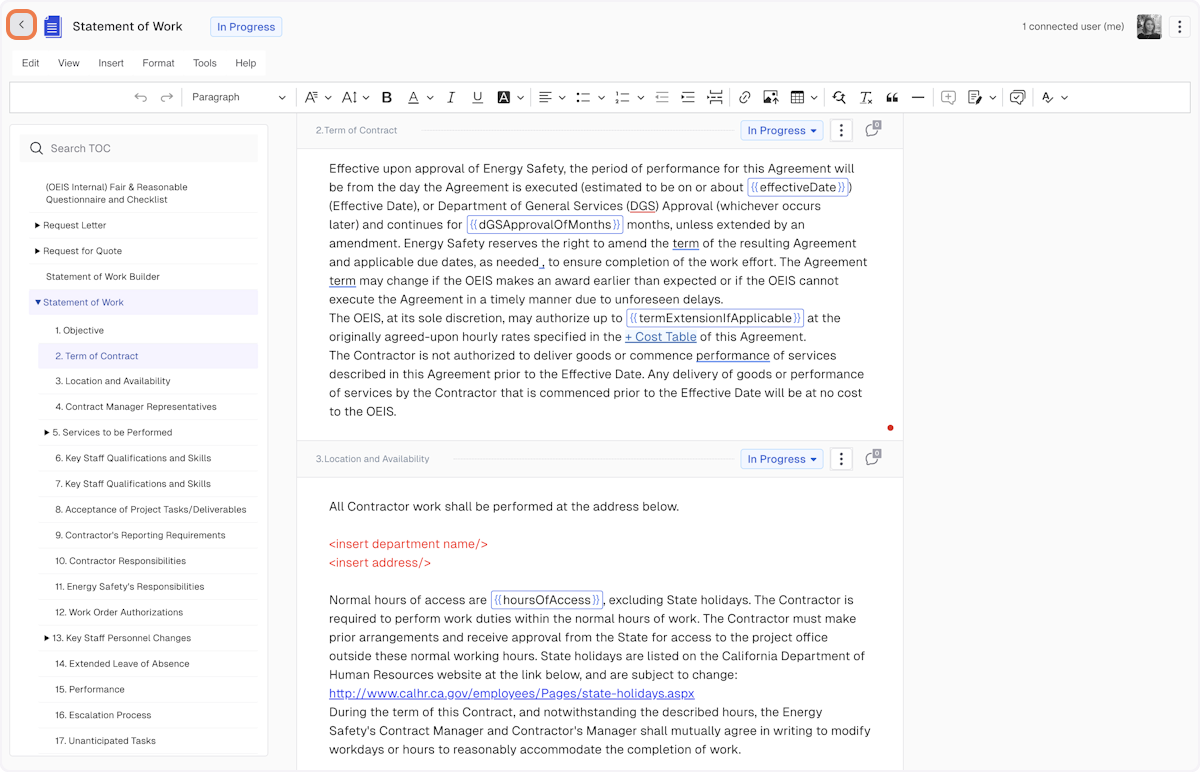Click the numbered list icon
This screenshot has height=772, width=1200.
pyautogui.click(x=622, y=97)
